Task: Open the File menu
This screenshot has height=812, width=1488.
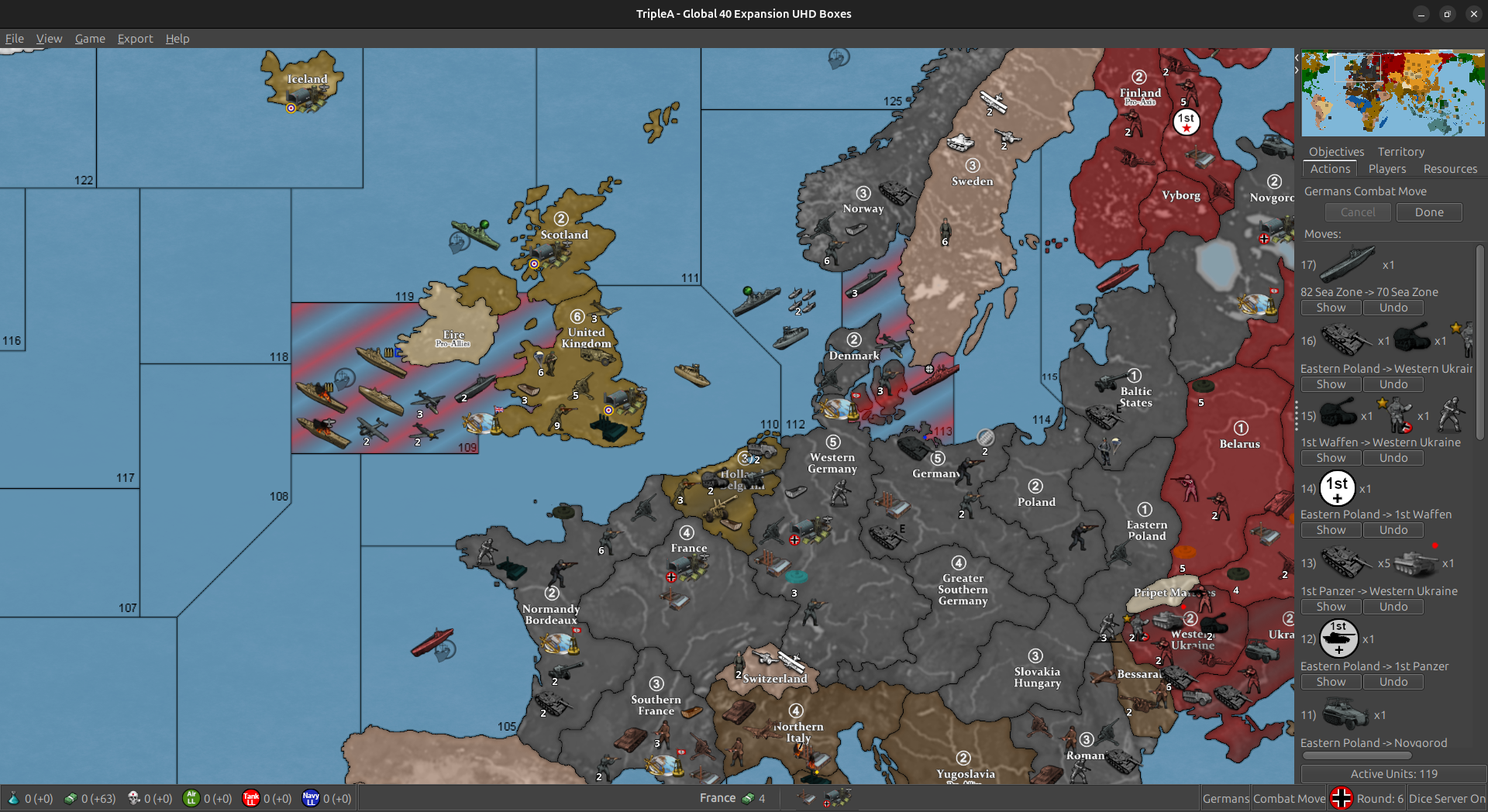Action: (14, 39)
